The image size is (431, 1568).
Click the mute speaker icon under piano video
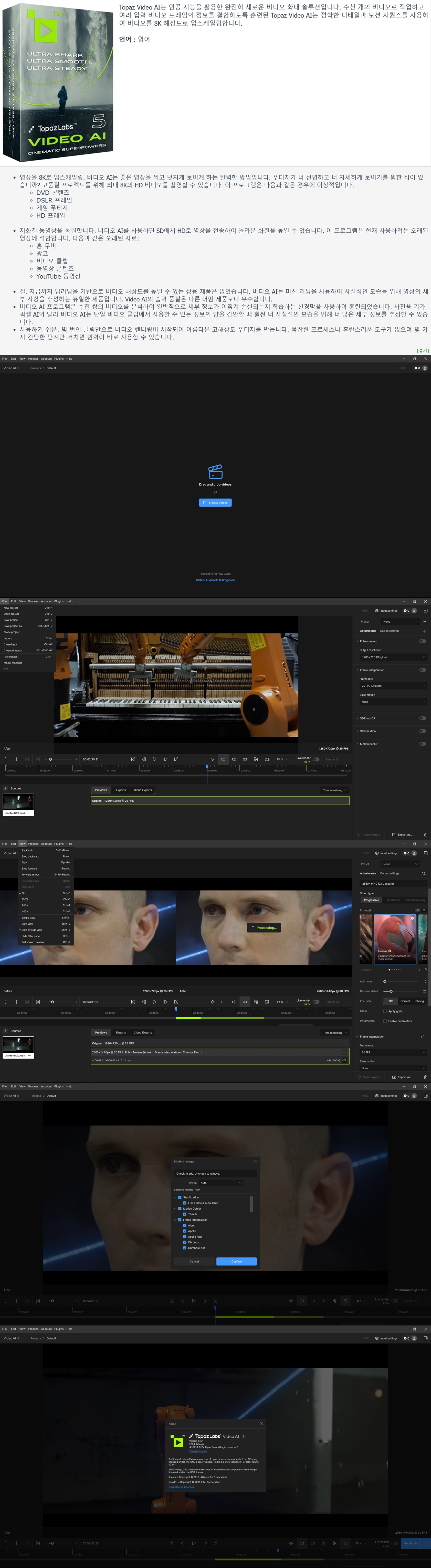[x=213, y=759]
